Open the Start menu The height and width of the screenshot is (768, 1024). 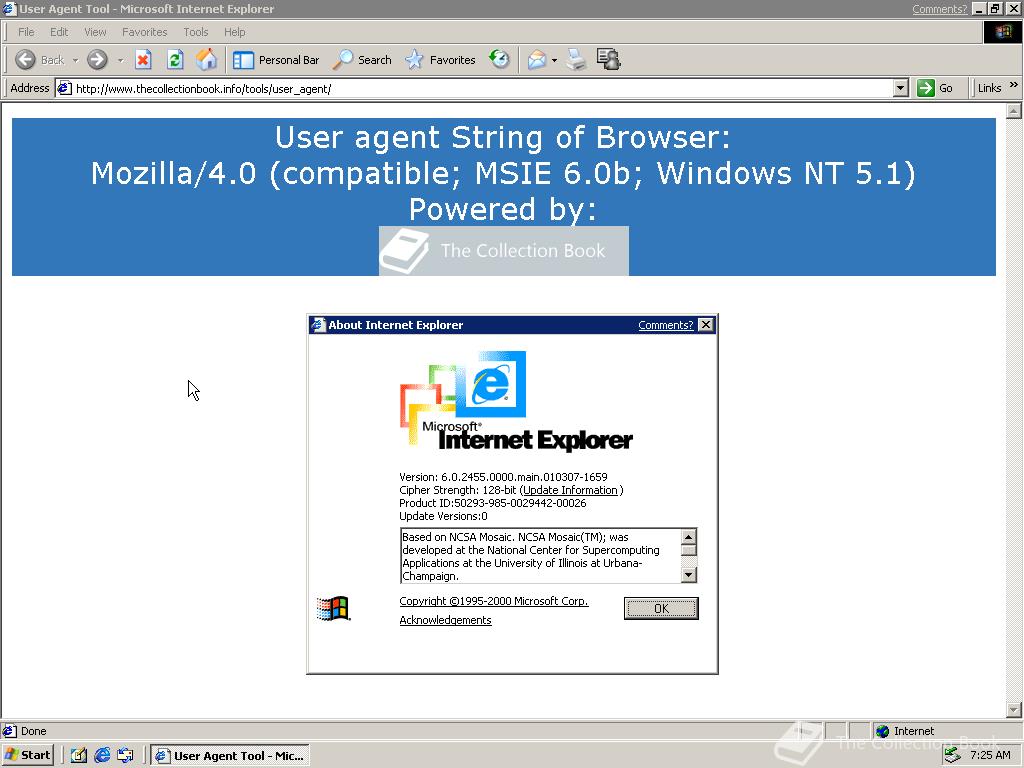(x=27, y=755)
